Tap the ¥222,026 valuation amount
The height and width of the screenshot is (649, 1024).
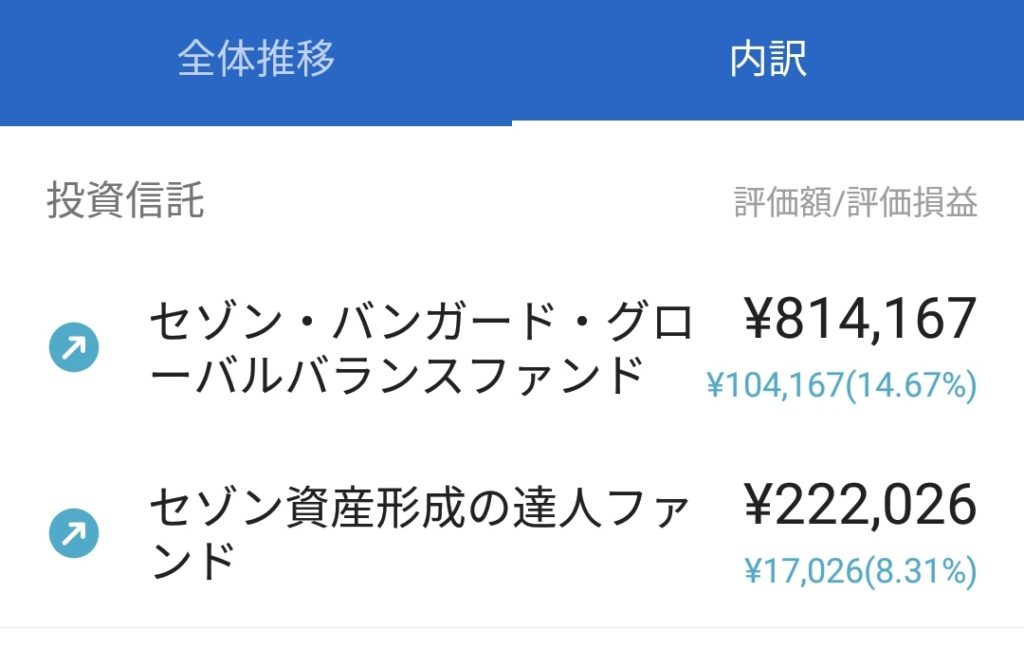click(860, 505)
